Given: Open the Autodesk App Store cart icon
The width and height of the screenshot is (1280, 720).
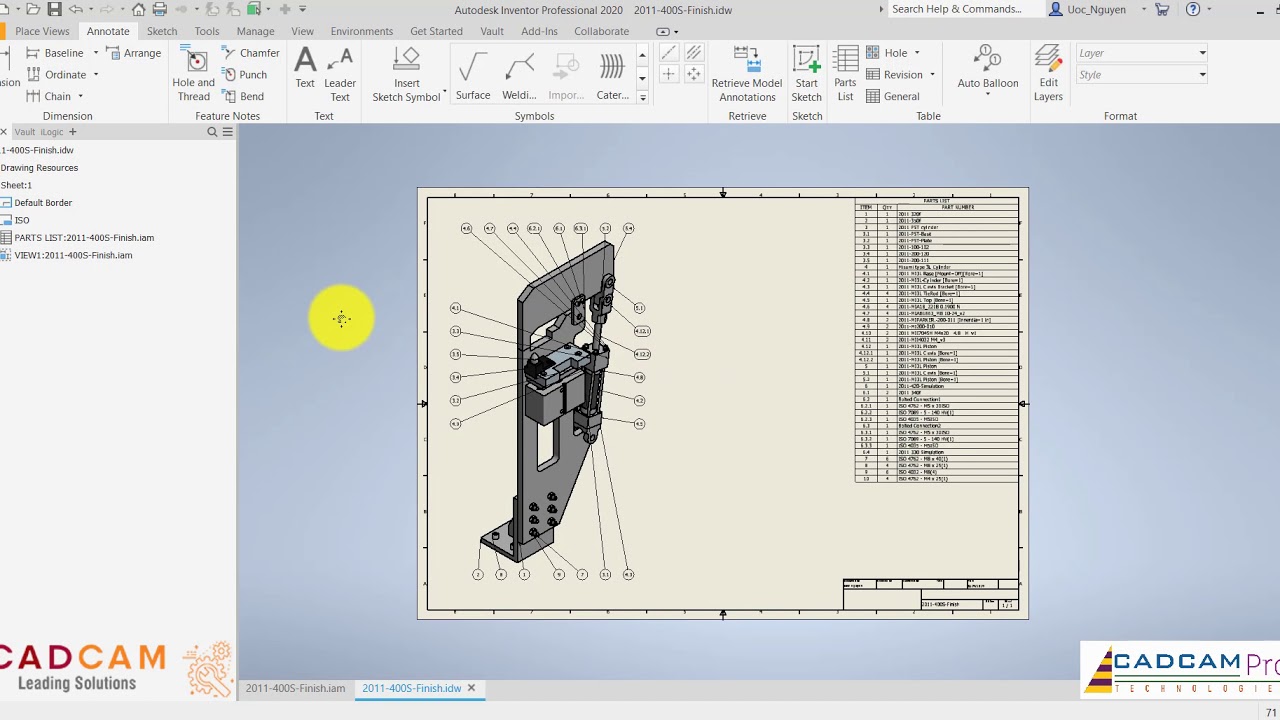Looking at the screenshot, I should (1162, 9).
